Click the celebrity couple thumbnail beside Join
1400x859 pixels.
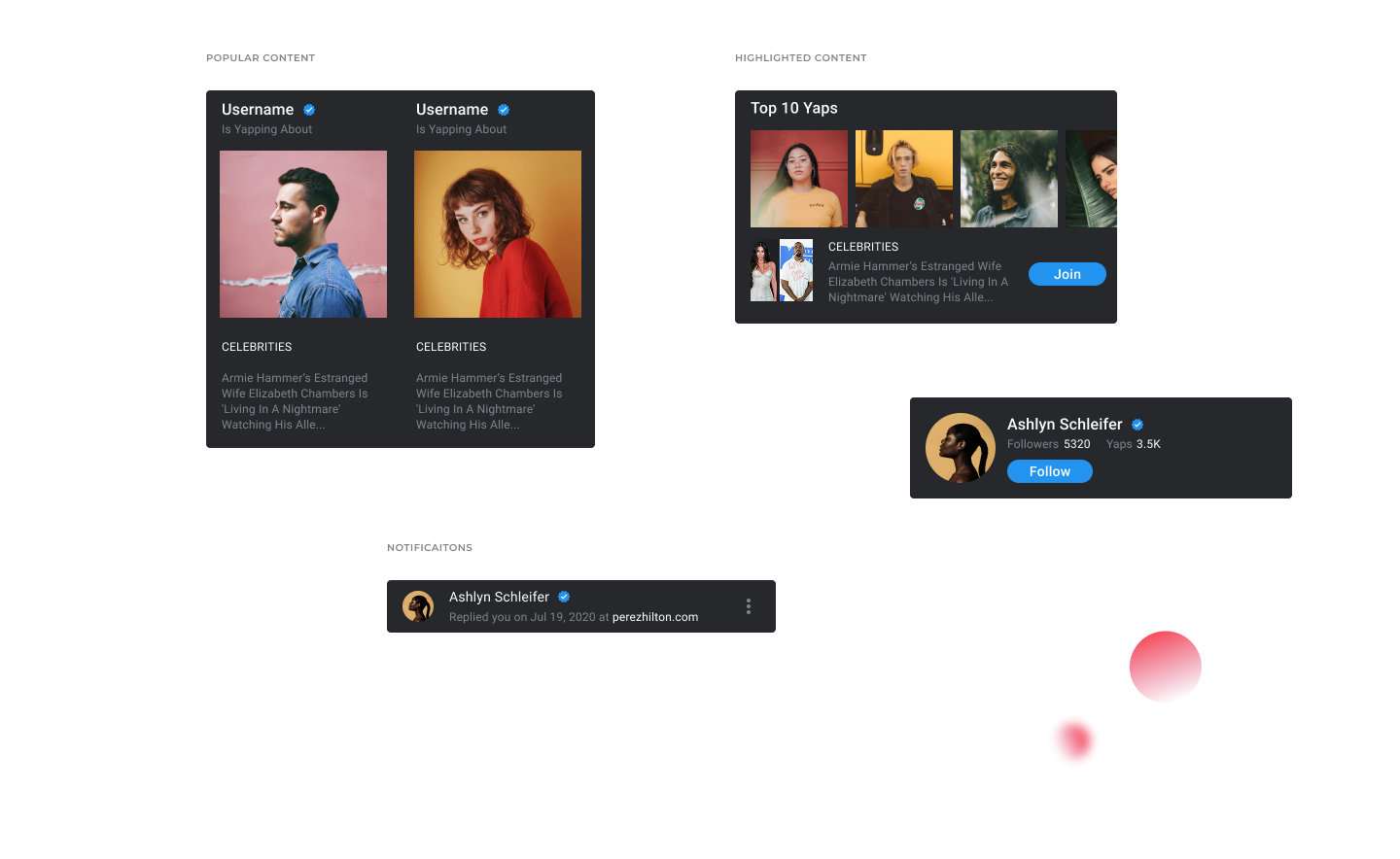pos(782,270)
